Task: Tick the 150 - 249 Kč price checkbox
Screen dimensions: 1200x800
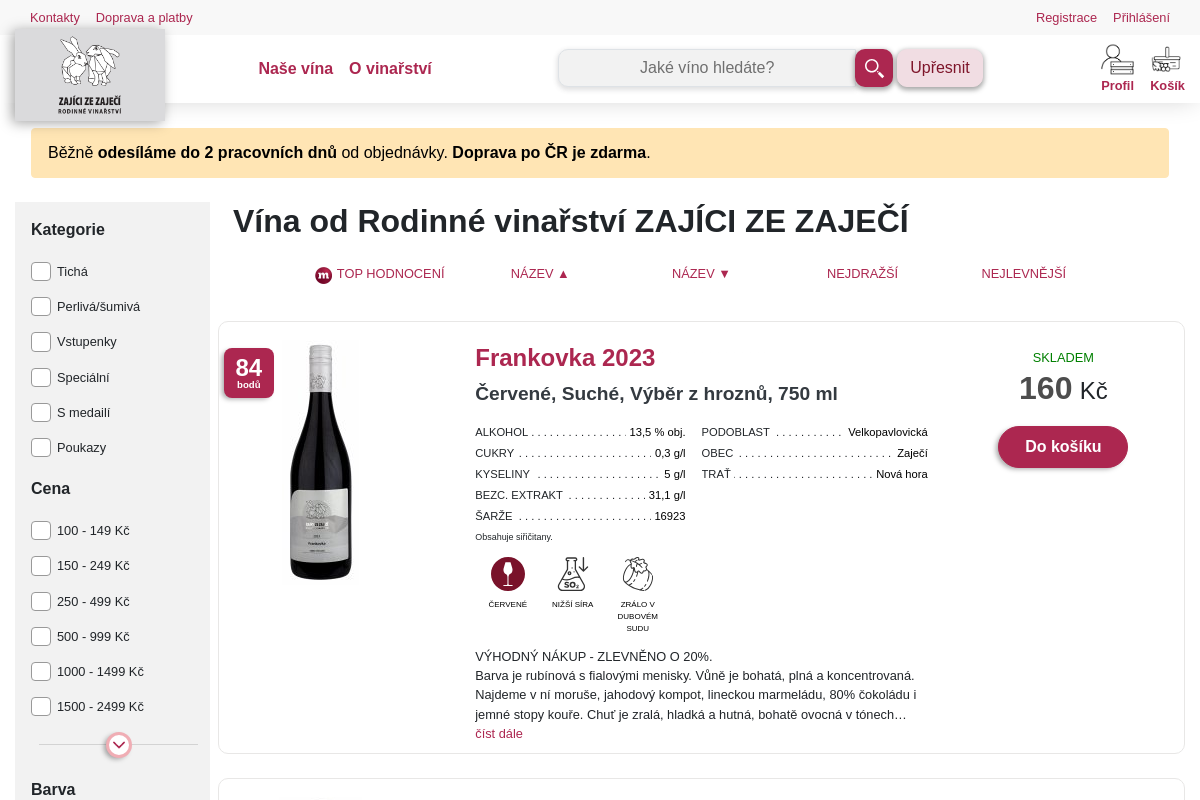Action: pyautogui.click(x=41, y=566)
